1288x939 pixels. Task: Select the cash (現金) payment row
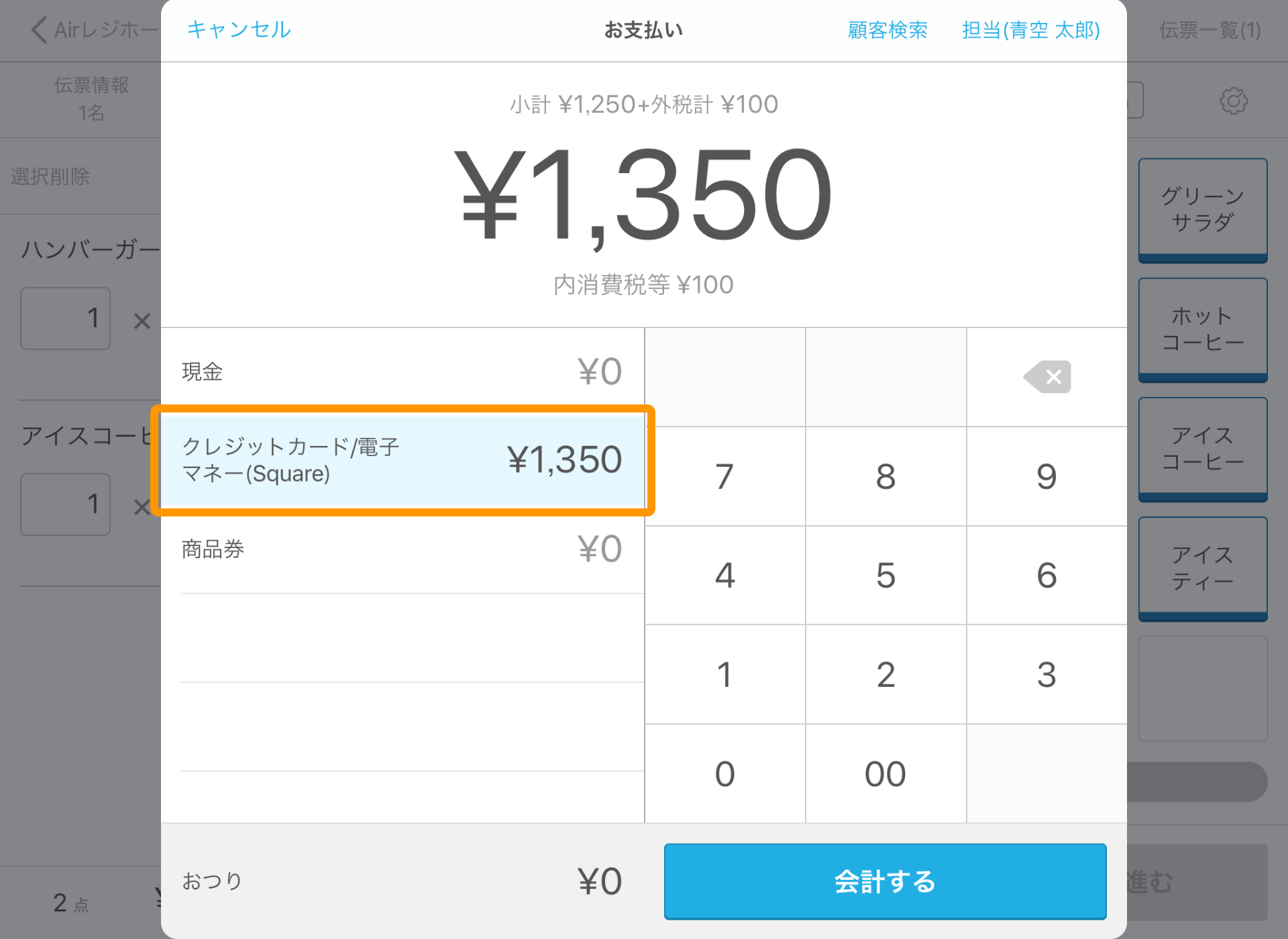pyautogui.click(x=402, y=372)
